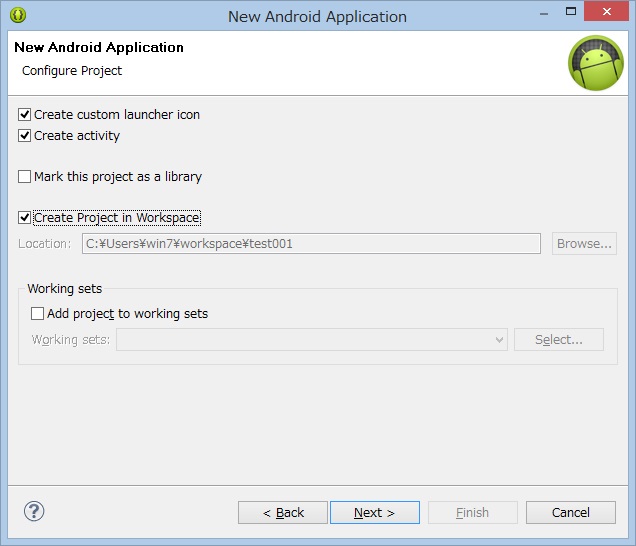The image size is (636, 546).
Task: Close the dialog with the red X
Action: (x=606, y=11)
